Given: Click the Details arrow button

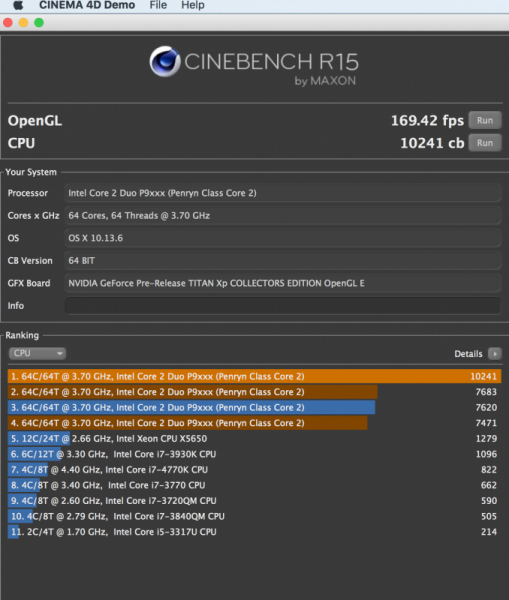Looking at the screenshot, I should [495, 354].
